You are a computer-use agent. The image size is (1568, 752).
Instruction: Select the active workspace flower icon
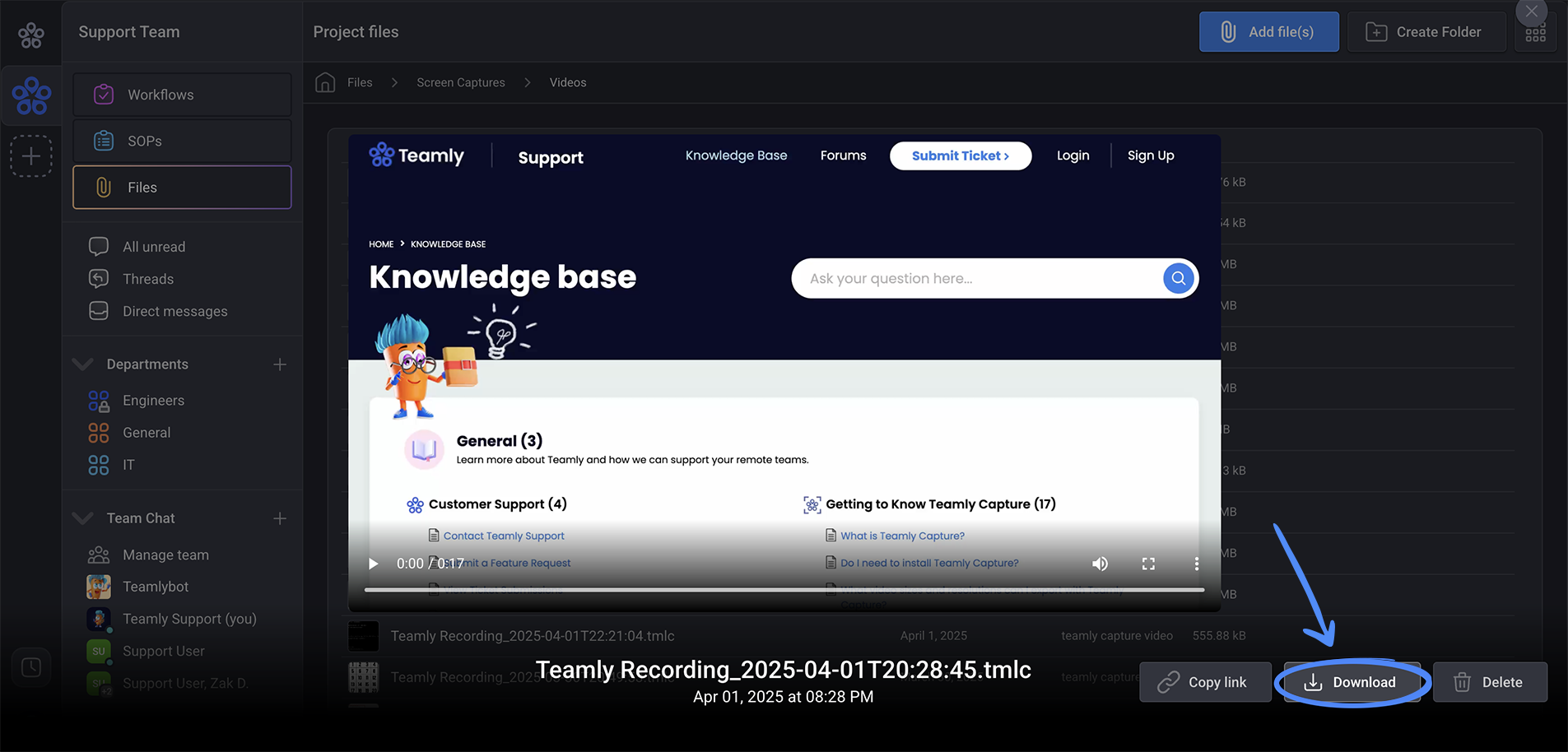(31, 95)
